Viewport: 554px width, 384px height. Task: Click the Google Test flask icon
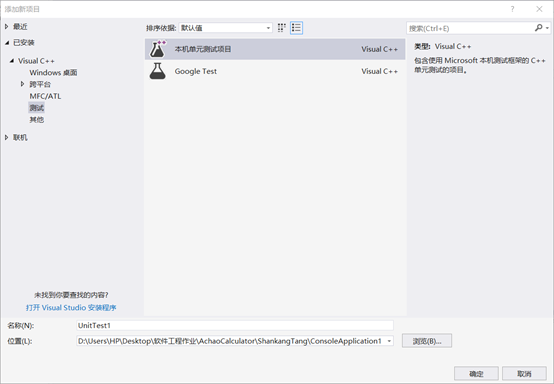tap(157, 71)
